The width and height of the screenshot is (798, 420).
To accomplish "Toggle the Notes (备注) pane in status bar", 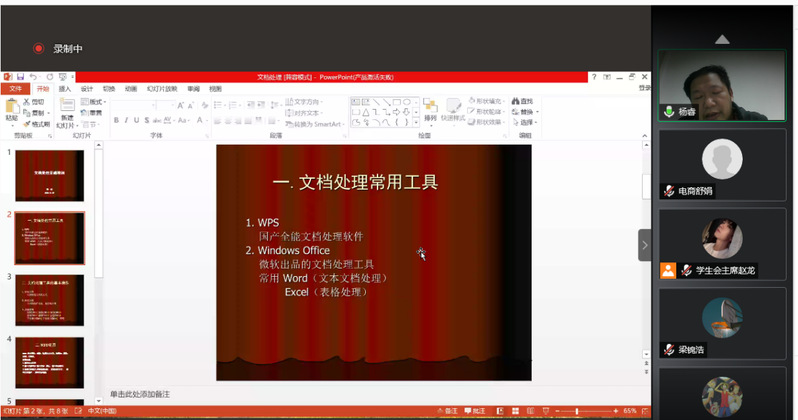I will (x=448, y=411).
